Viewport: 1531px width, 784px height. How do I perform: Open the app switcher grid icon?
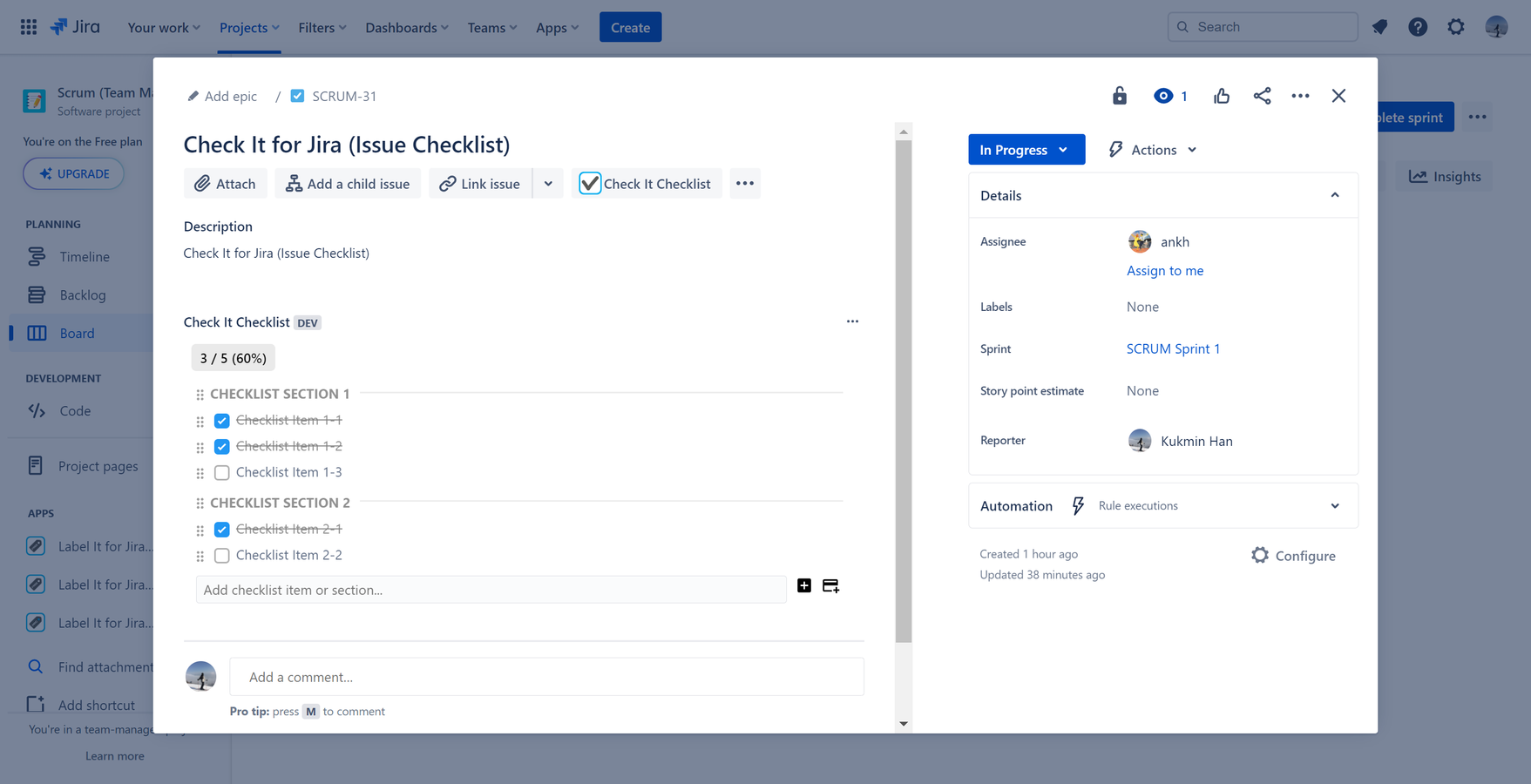point(29,27)
